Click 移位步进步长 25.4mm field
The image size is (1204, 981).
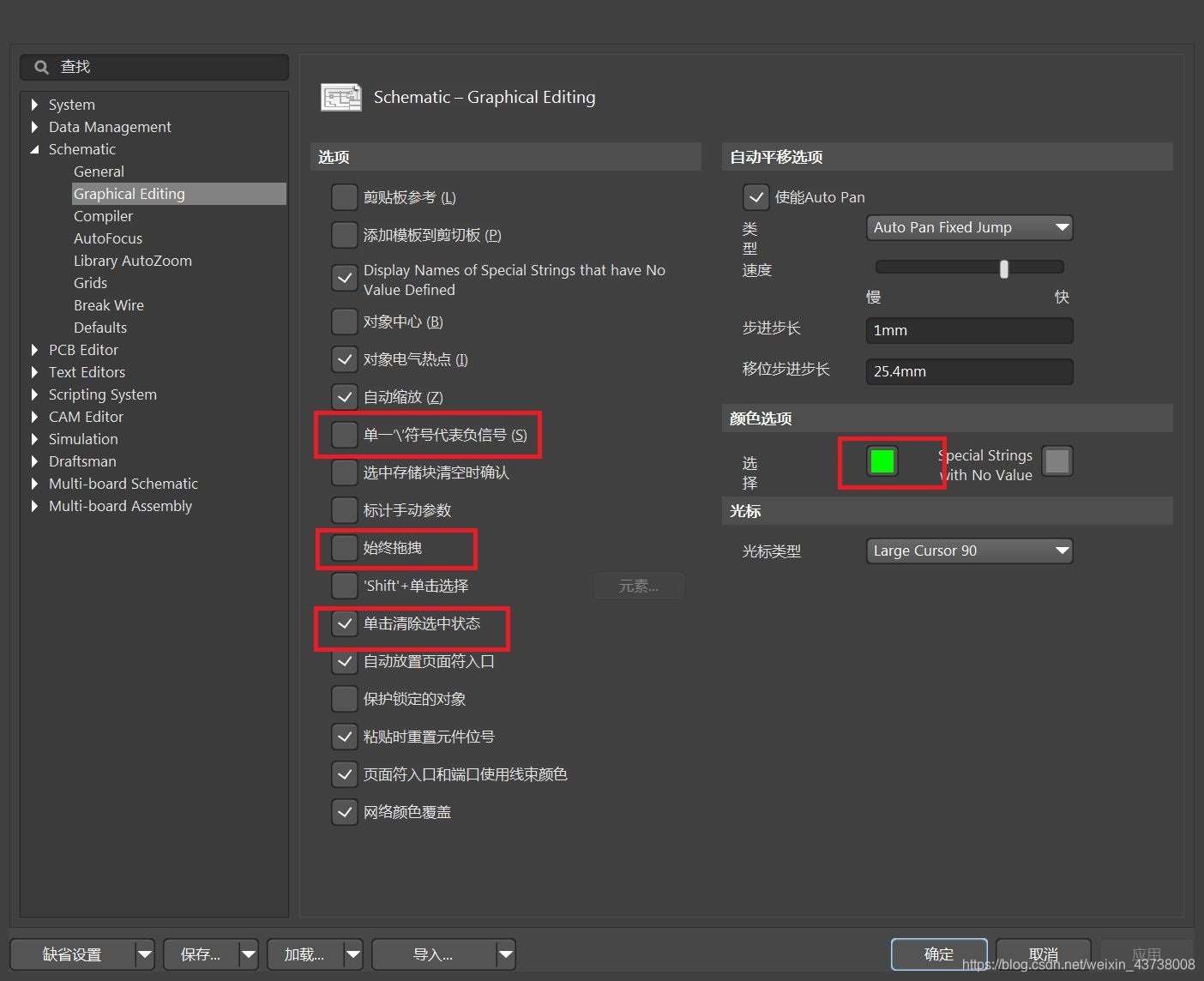tap(970, 371)
